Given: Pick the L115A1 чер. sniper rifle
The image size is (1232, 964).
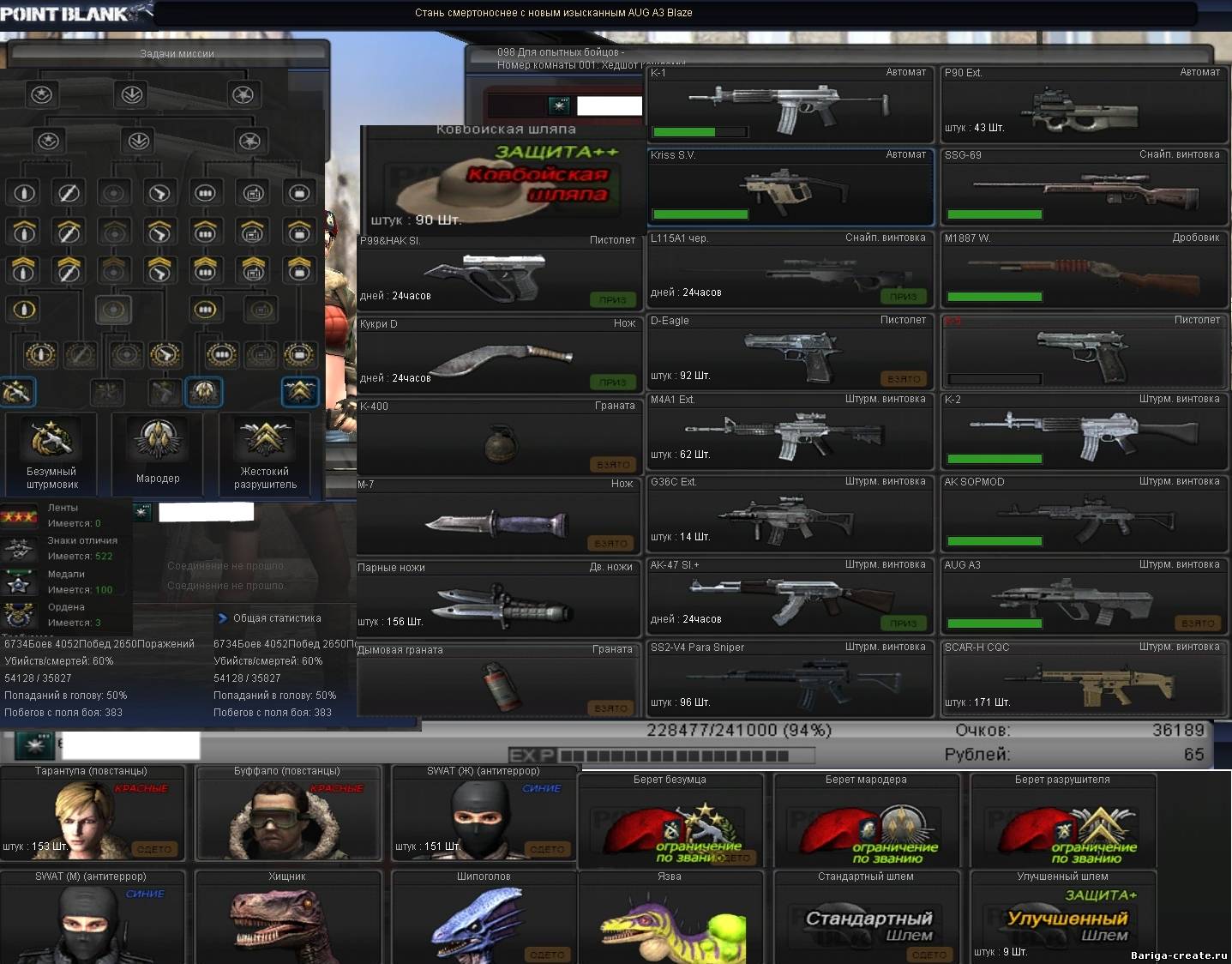Looking at the screenshot, I should point(790,269).
